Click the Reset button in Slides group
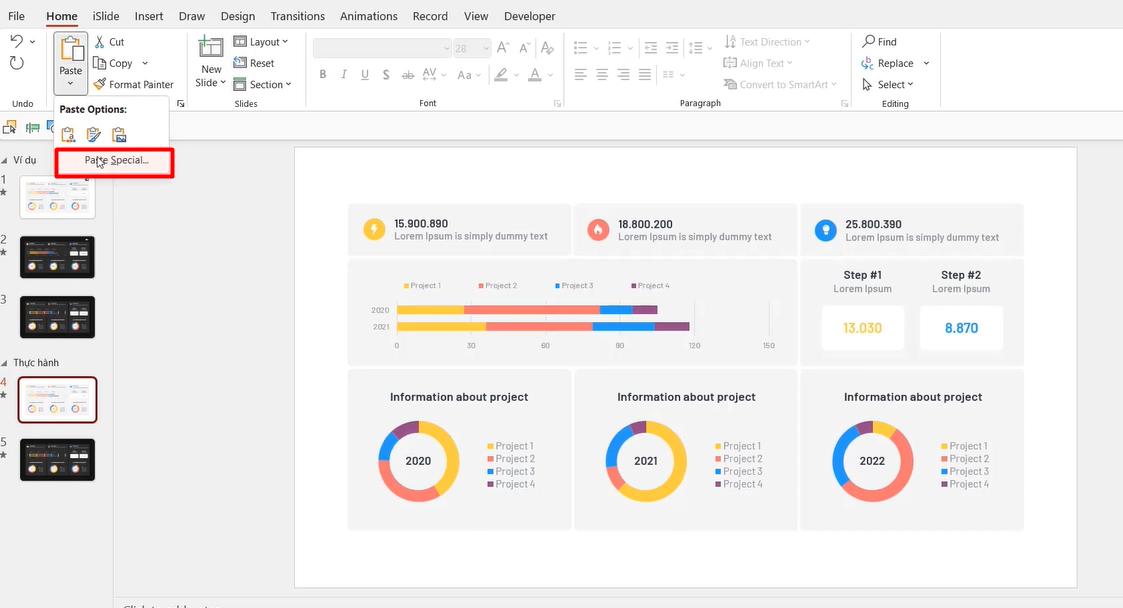The width and height of the screenshot is (1123, 608). click(x=251, y=62)
